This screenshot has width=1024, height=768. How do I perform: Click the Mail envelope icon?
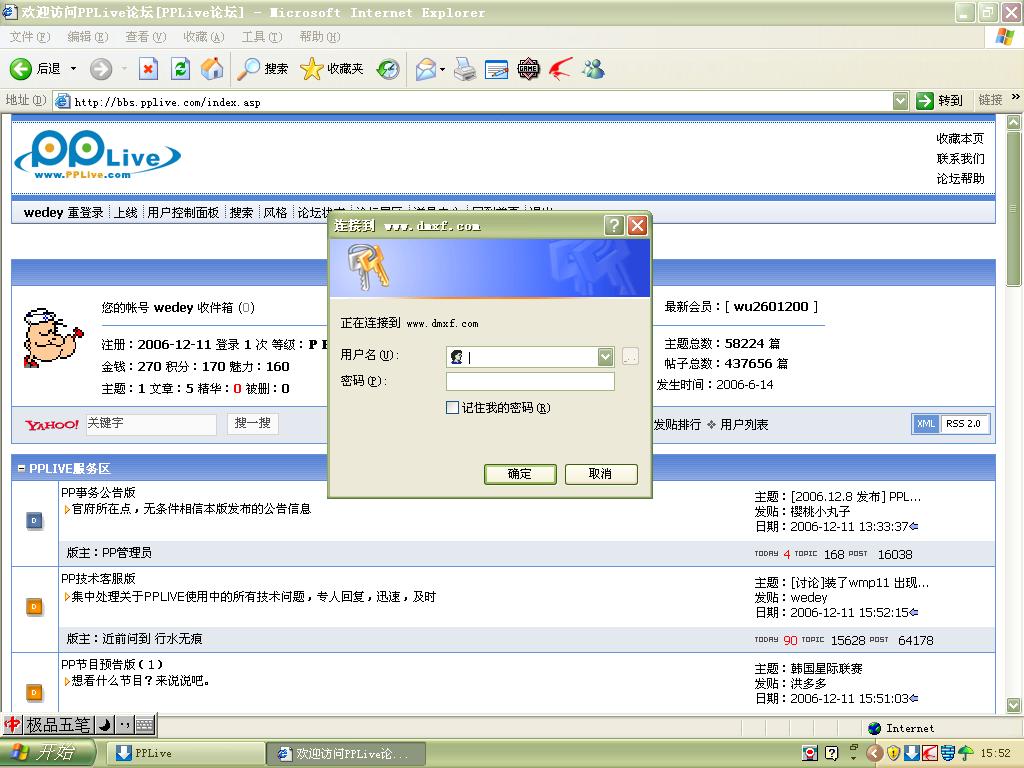coord(426,69)
